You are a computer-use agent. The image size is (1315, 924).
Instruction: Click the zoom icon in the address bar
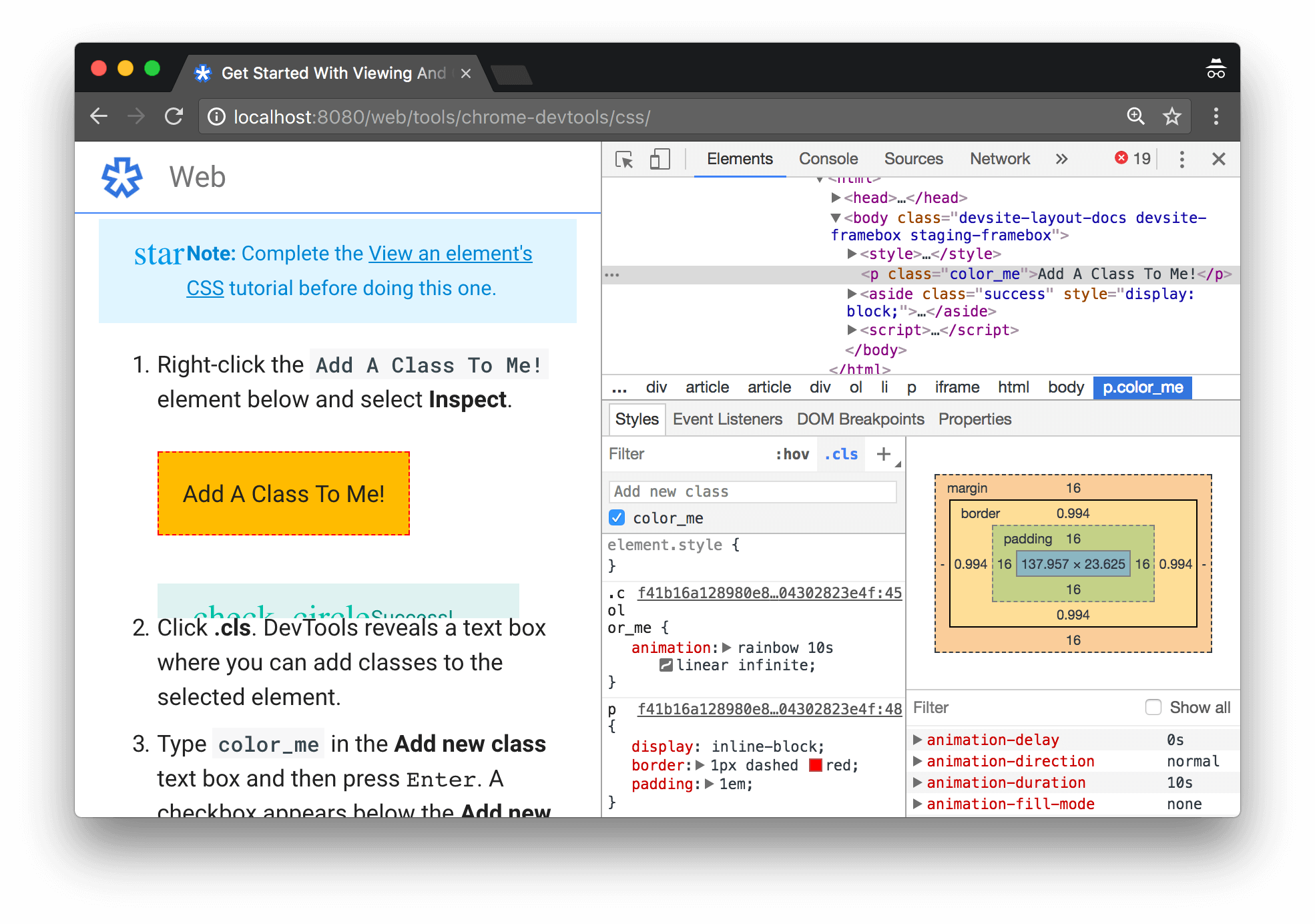[1136, 116]
